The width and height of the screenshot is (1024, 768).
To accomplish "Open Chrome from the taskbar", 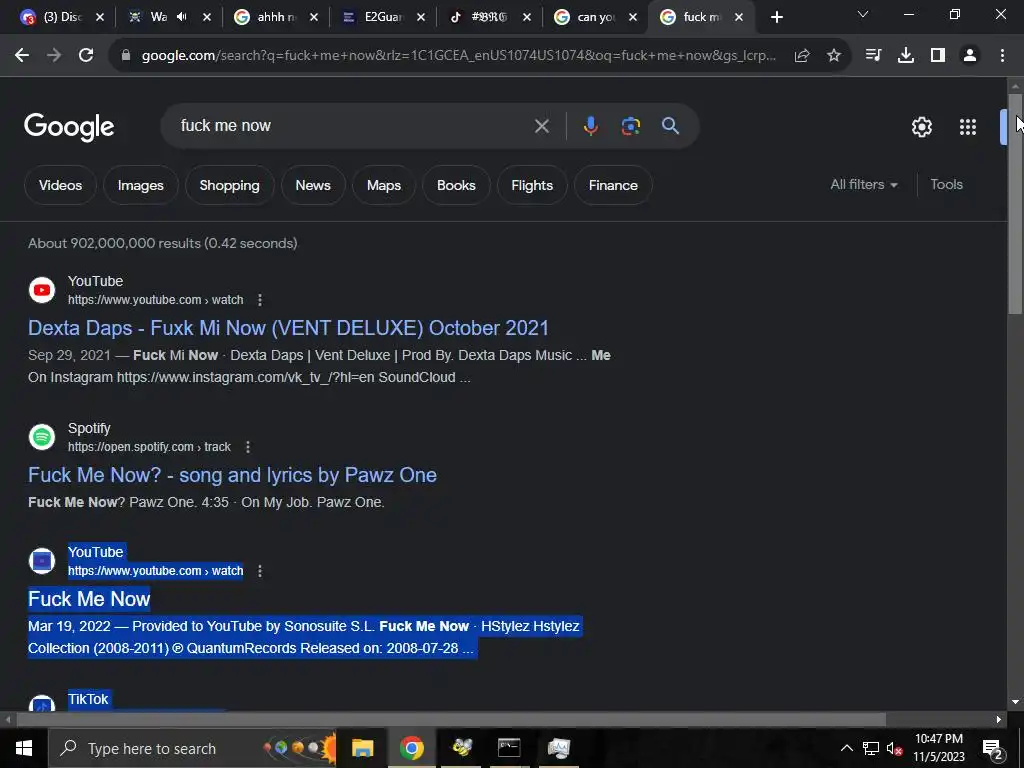I will (x=411, y=748).
